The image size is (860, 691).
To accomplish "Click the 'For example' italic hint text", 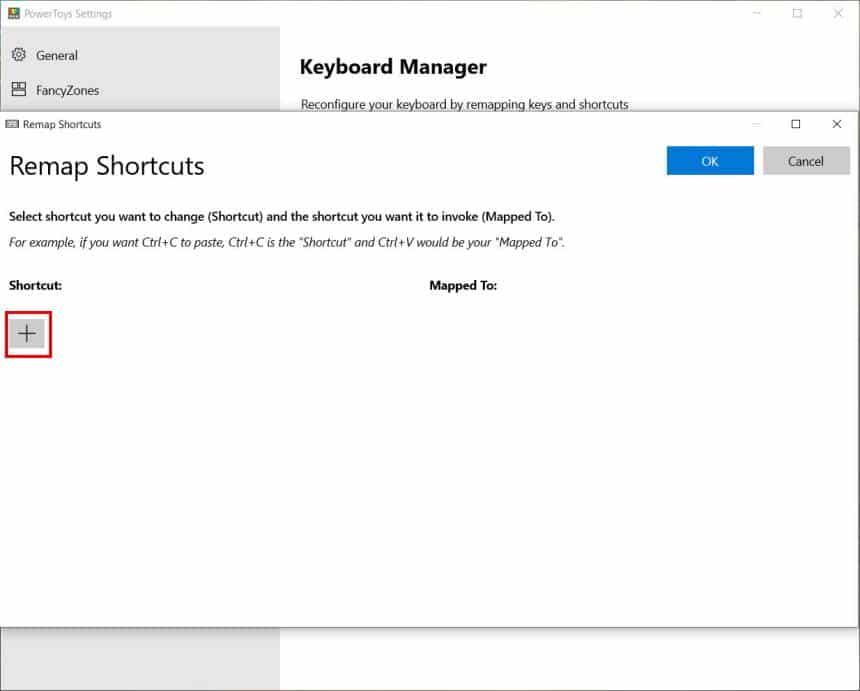I will tap(286, 242).
